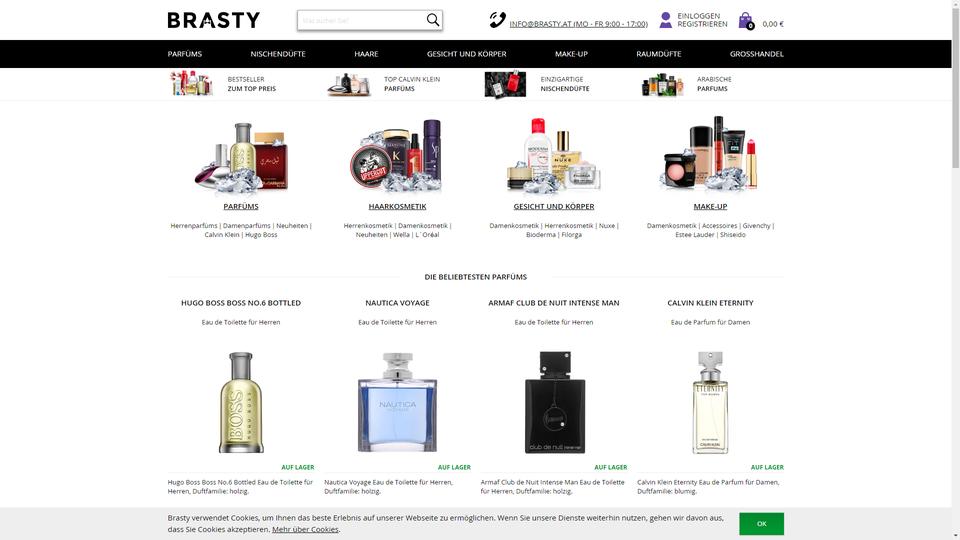960x540 pixels.
Task: Click the user account icon
Action: [666, 20]
